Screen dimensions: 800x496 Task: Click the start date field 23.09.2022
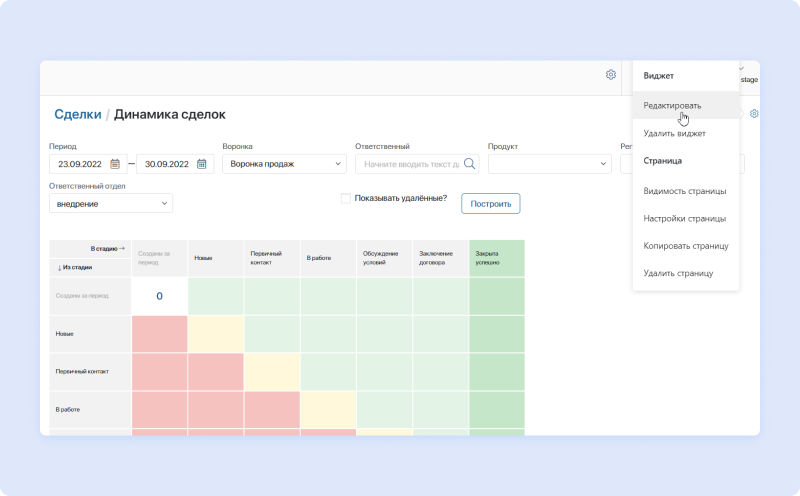pyautogui.click(x=80, y=164)
